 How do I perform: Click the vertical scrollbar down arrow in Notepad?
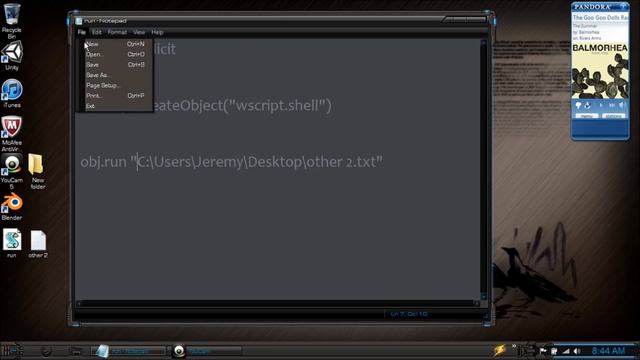click(x=484, y=297)
